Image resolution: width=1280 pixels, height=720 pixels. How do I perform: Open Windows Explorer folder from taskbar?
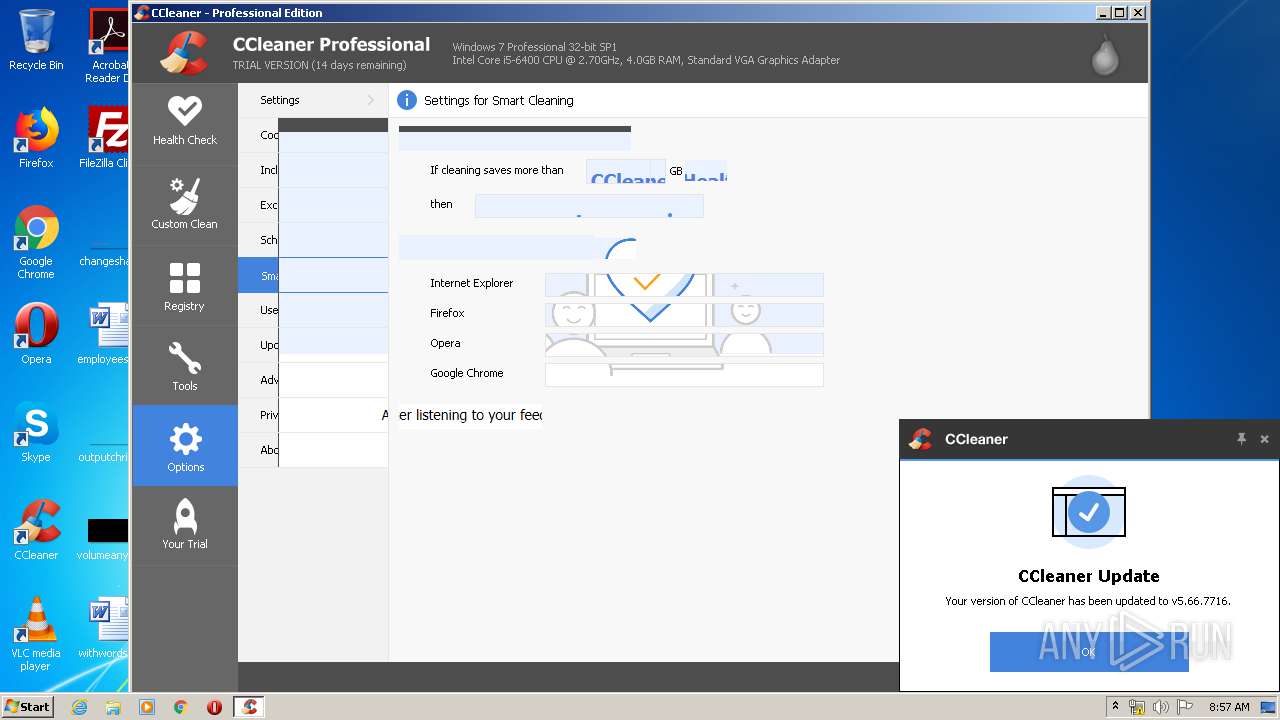point(113,707)
